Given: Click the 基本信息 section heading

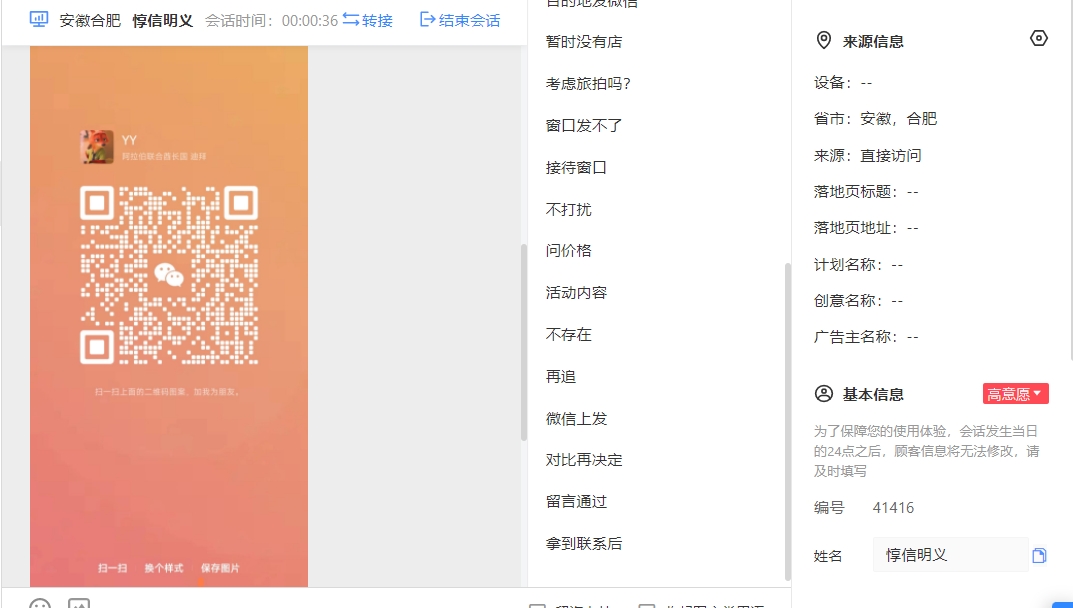Looking at the screenshot, I should [x=873, y=394].
